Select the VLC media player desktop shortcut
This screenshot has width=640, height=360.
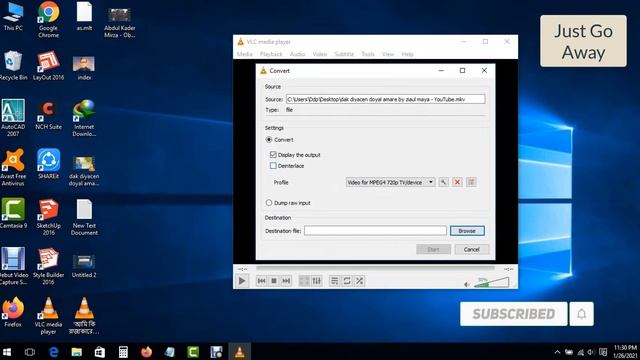point(48,316)
